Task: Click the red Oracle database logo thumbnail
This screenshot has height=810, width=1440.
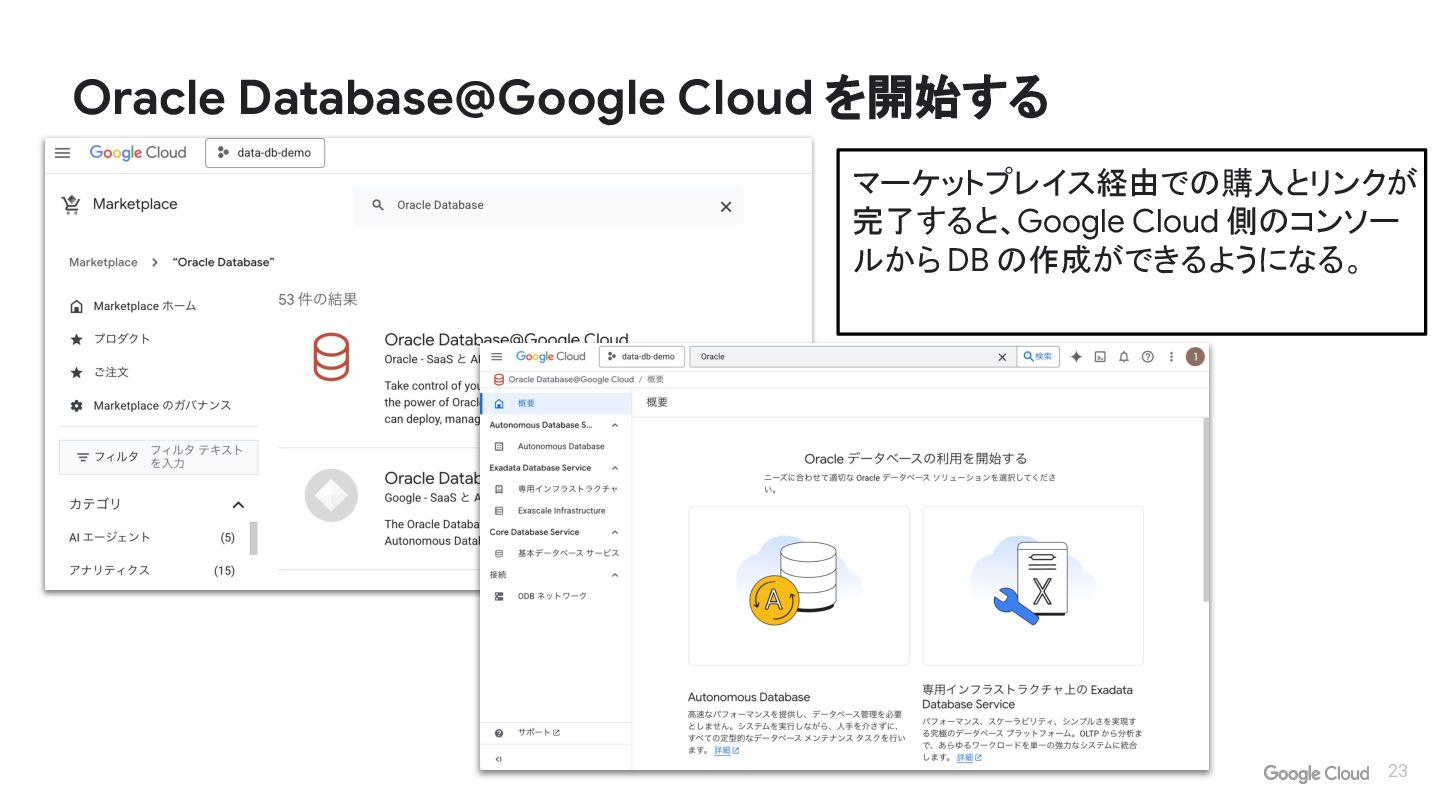Action: click(x=331, y=357)
